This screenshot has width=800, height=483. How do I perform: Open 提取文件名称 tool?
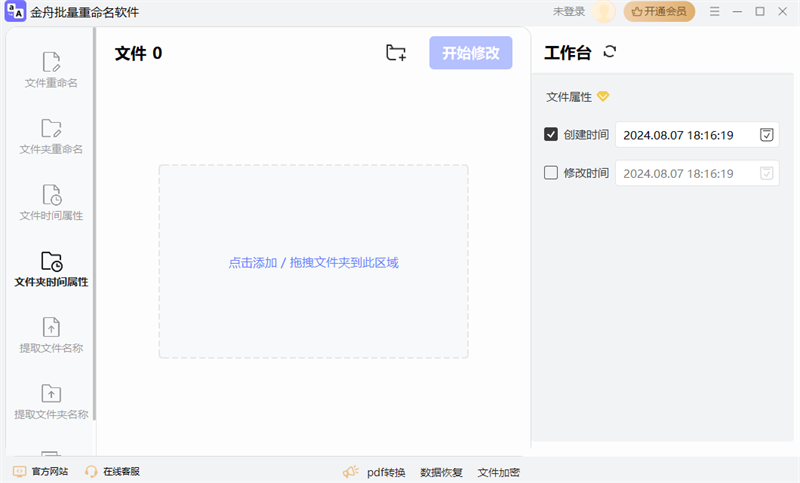tap(51, 336)
